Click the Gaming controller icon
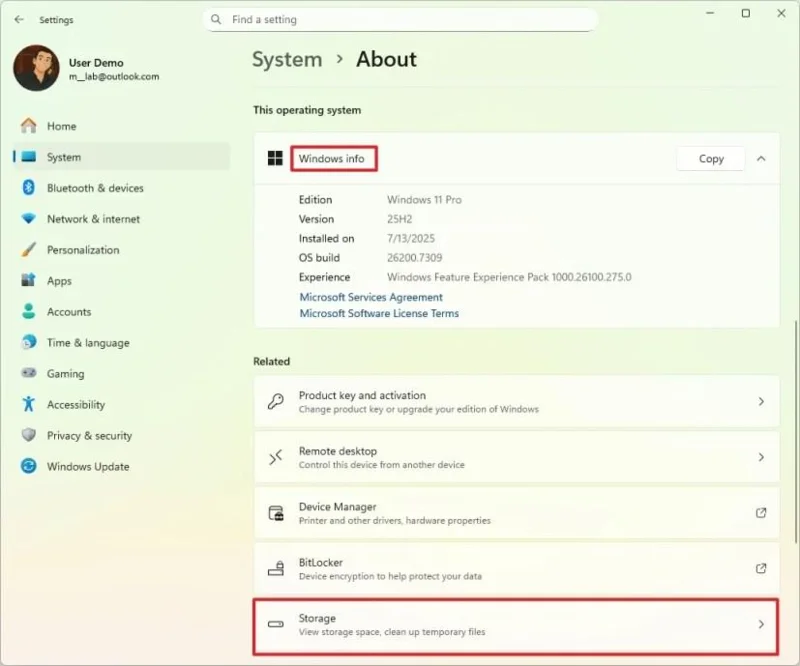Viewport: 800px width, 666px height. pos(29,373)
